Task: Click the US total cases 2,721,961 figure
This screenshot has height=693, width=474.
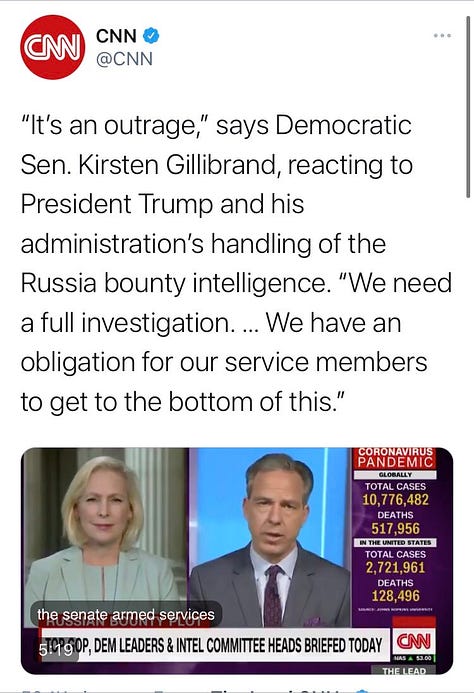Action: pos(395,567)
